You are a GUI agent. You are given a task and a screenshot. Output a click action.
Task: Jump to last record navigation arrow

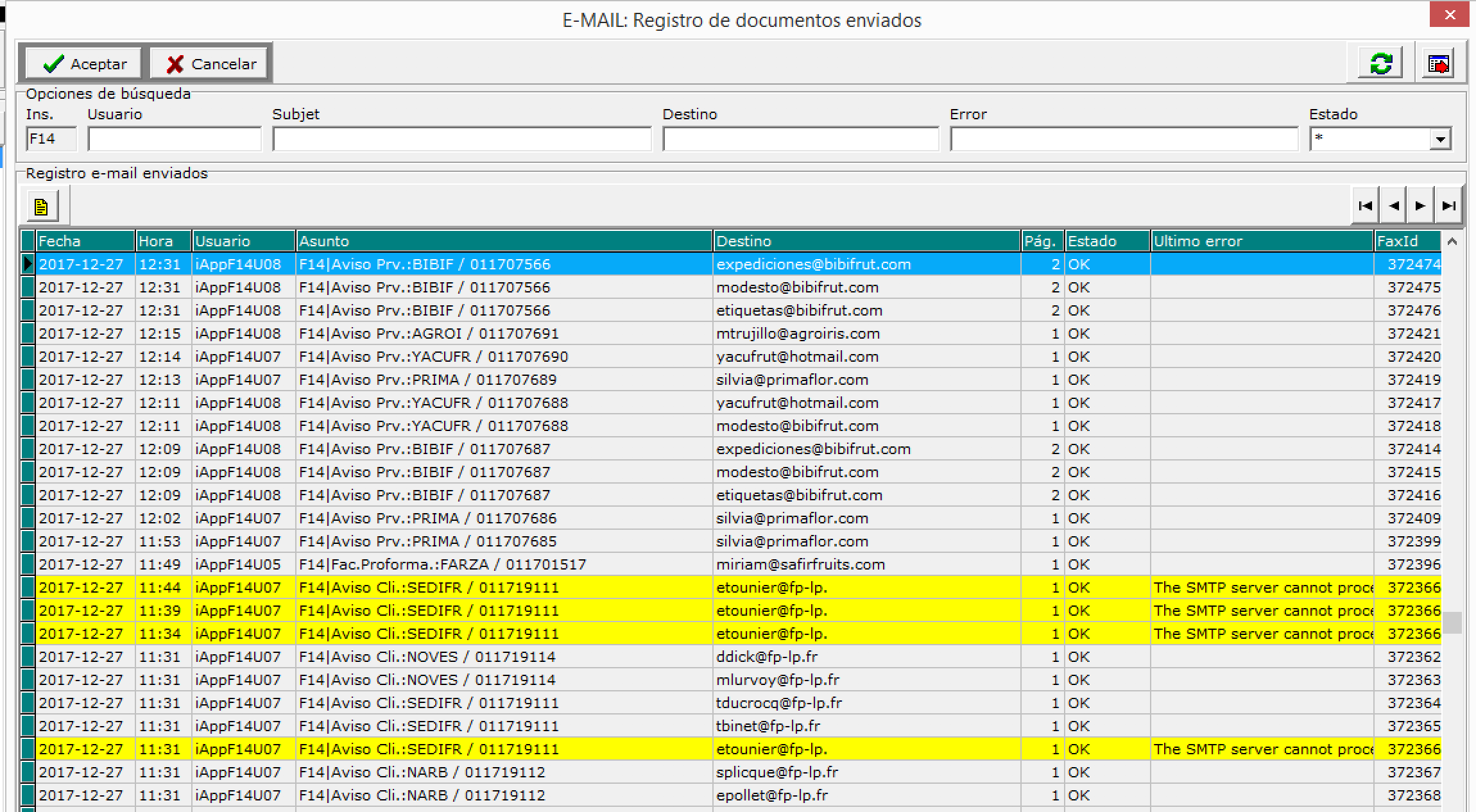coord(1448,206)
